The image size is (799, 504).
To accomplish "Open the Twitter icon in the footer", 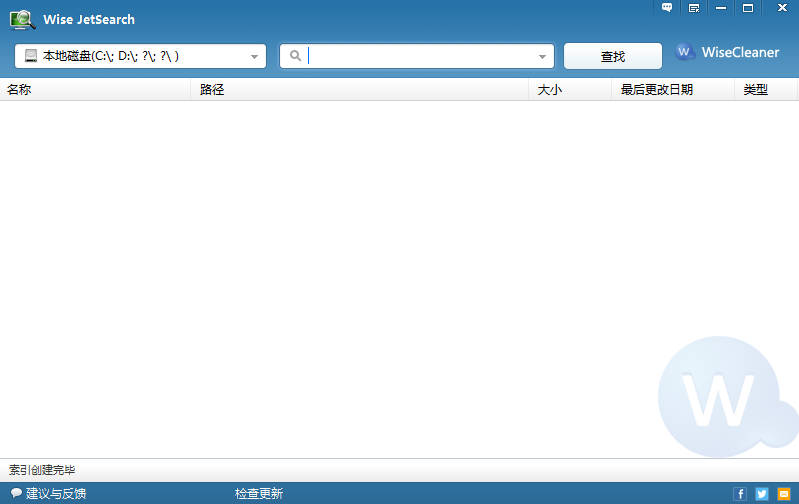I will click(762, 494).
